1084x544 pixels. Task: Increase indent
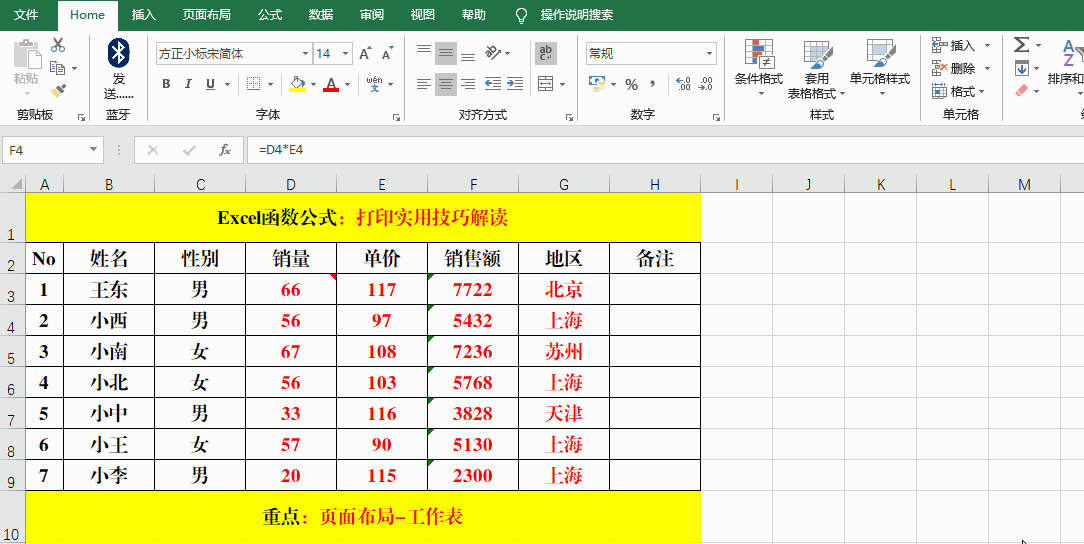tap(515, 84)
